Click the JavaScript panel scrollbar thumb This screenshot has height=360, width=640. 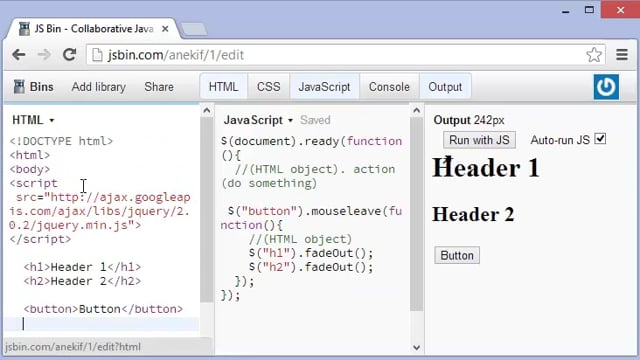(x=416, y=214)
